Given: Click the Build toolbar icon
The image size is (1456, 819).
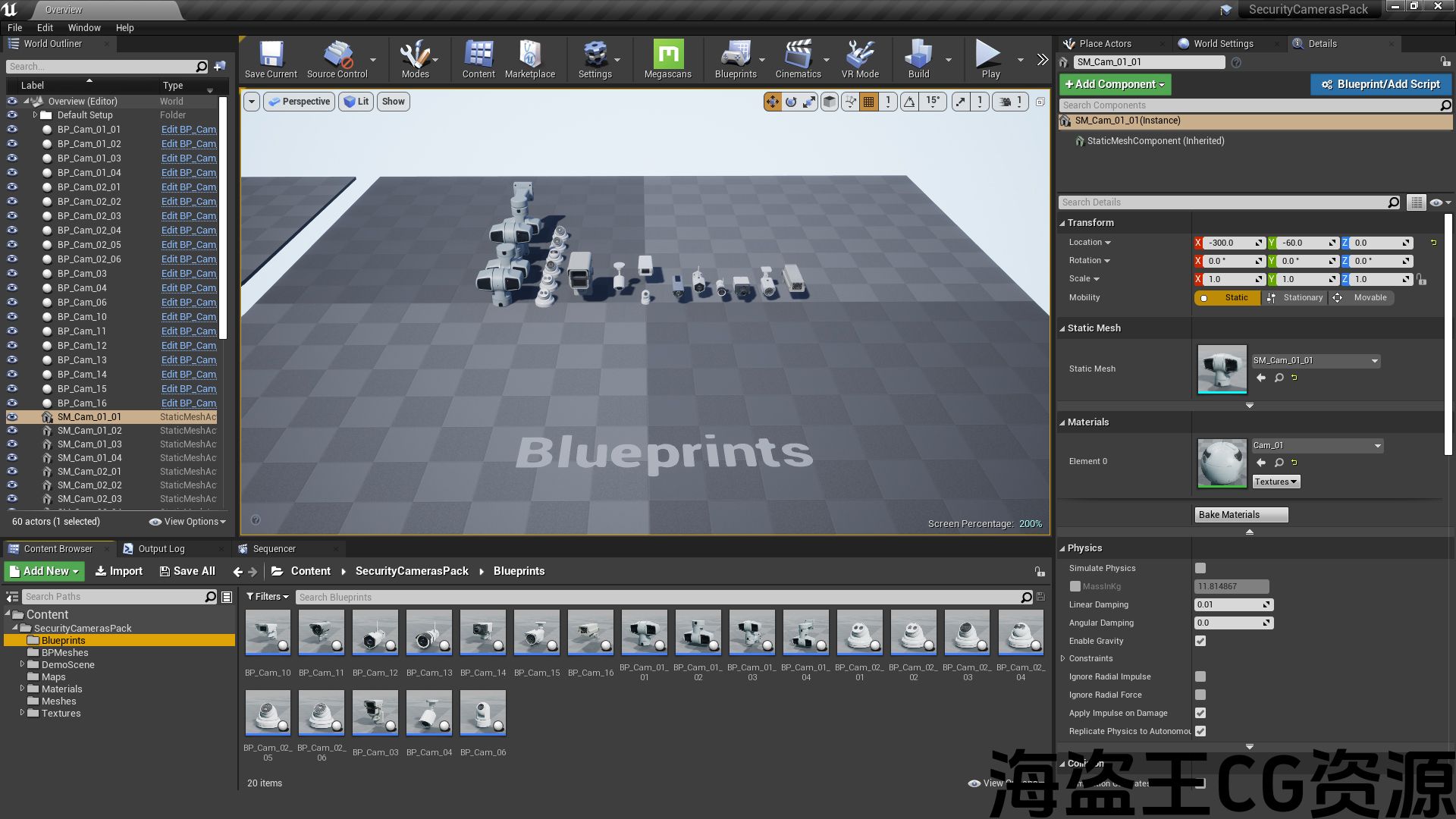Looking at the screenshot, I should point(918,59).
